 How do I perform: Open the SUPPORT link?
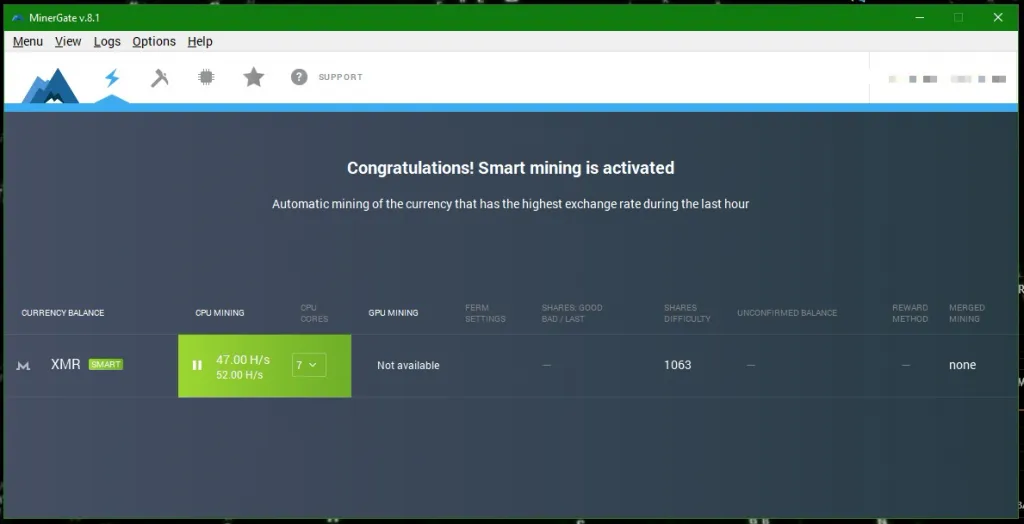pos(340,77)
